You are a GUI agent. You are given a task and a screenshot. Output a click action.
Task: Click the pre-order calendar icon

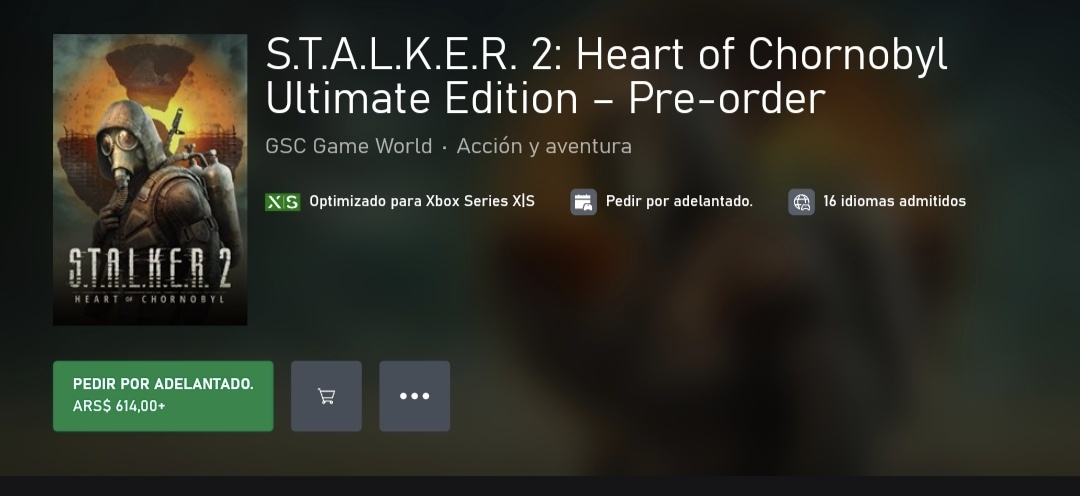583,202
